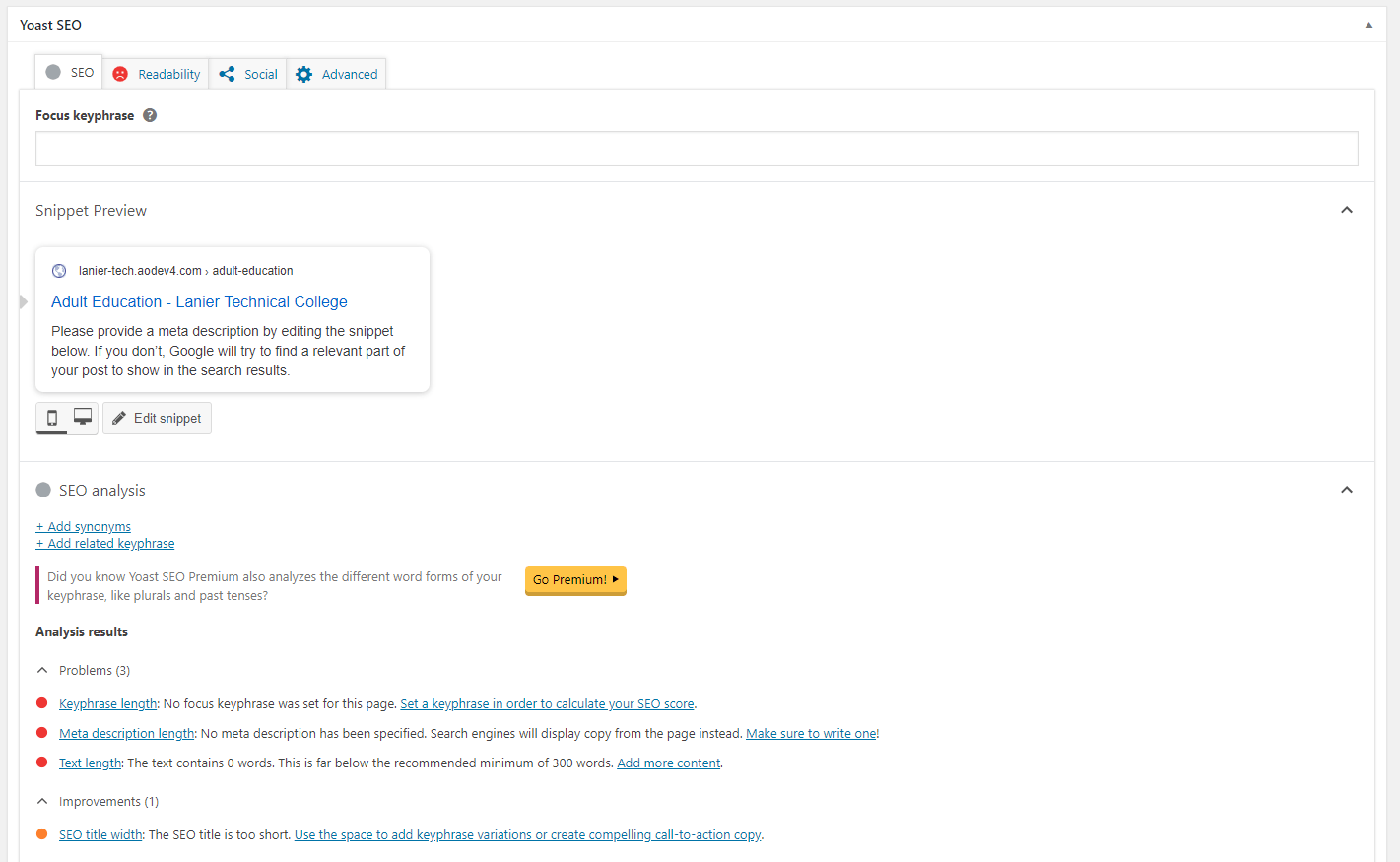Switch snippet preview to desktop view
1400x862 pixels.
pos(83,418)
